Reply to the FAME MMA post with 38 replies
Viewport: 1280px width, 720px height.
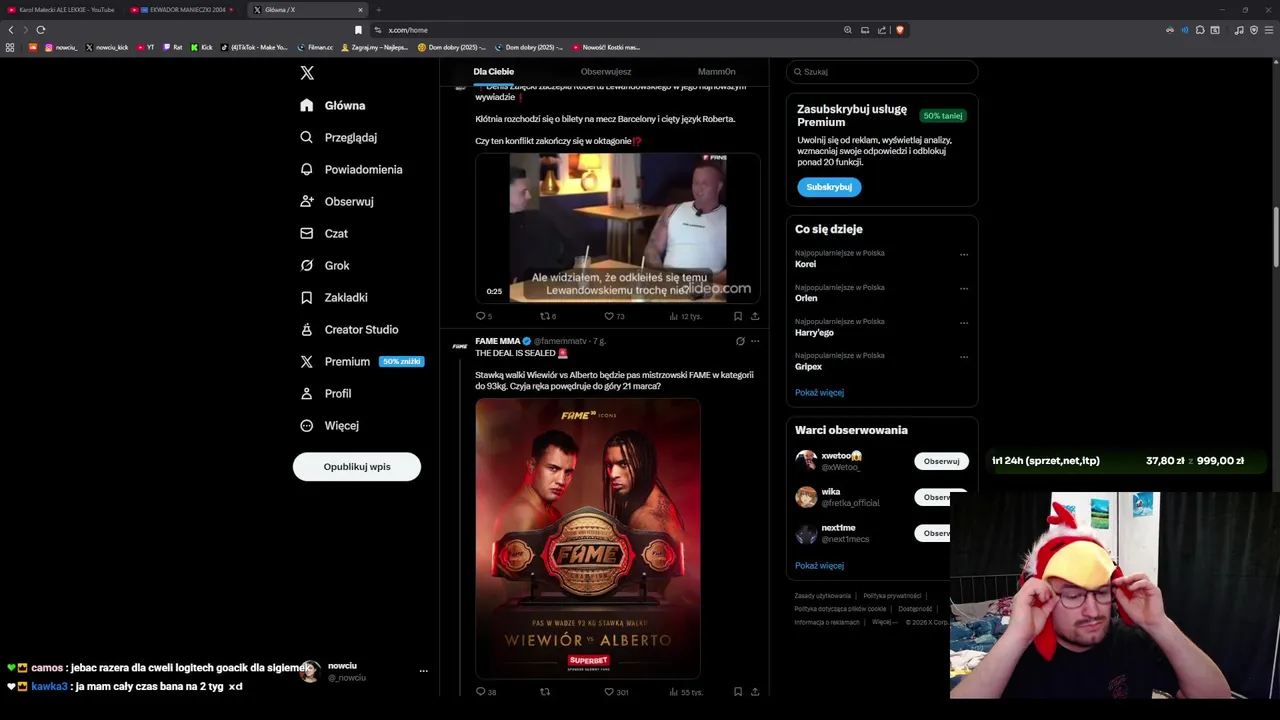tap(480, 692)
